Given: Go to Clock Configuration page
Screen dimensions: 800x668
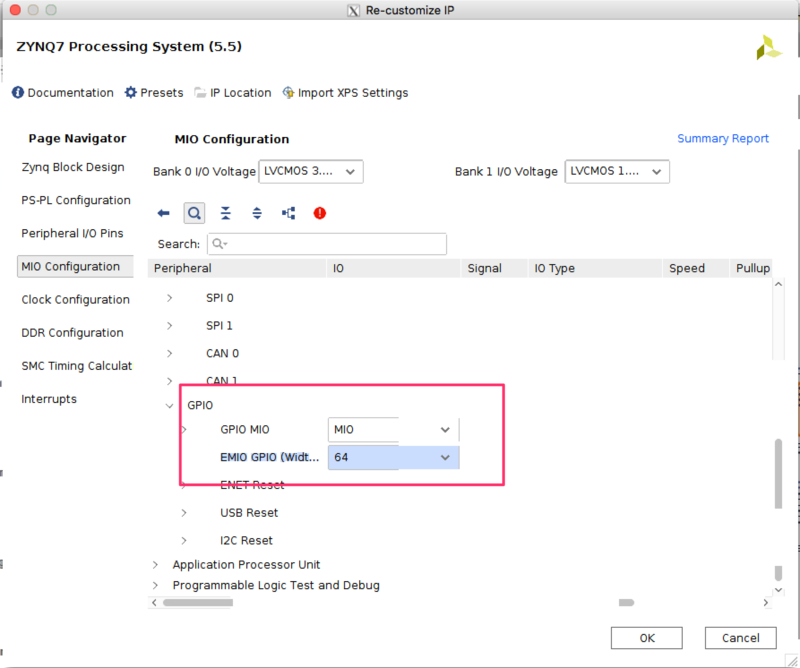Looking at the screenshot, I should (76, 300).
